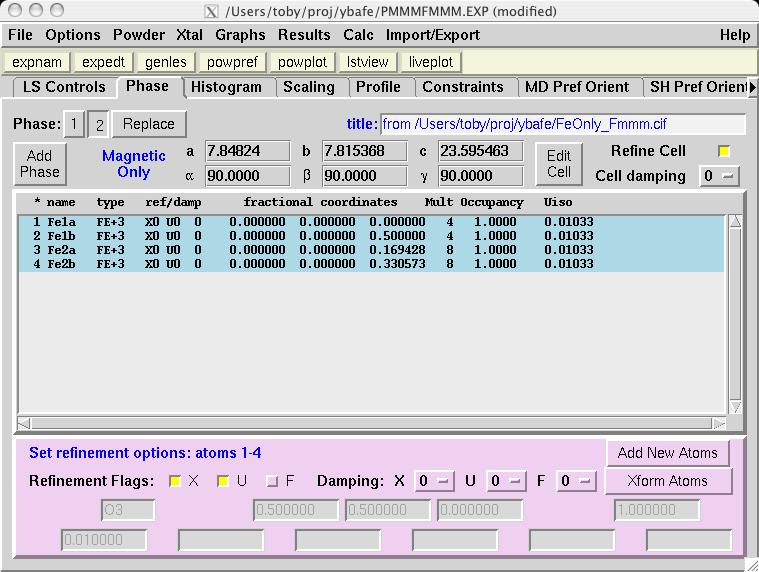This screenshot has width=759, height=572.
Task: Run the expnam toolbar command
Action: (37, 62)
